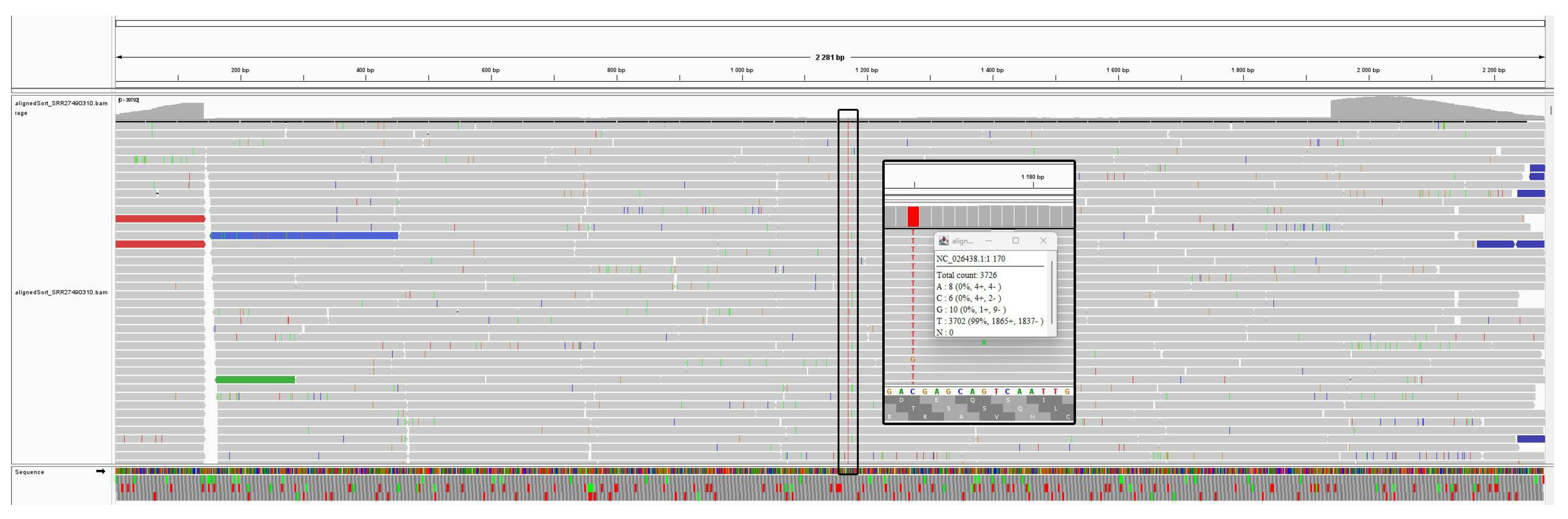The height and width of the screenshot is (519, 1568).
Task: Click the coverage data range label '[0 - 39792]'
Action: 128,100
